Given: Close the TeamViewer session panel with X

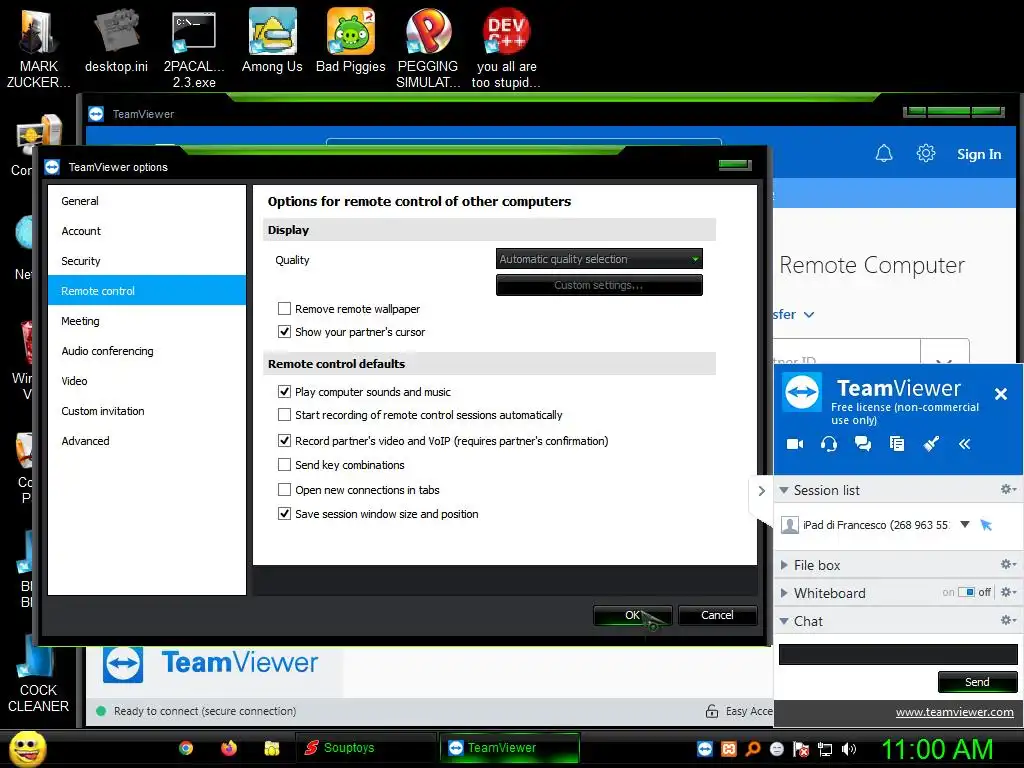Looking at the screenshot, I should pos(1000,394).
